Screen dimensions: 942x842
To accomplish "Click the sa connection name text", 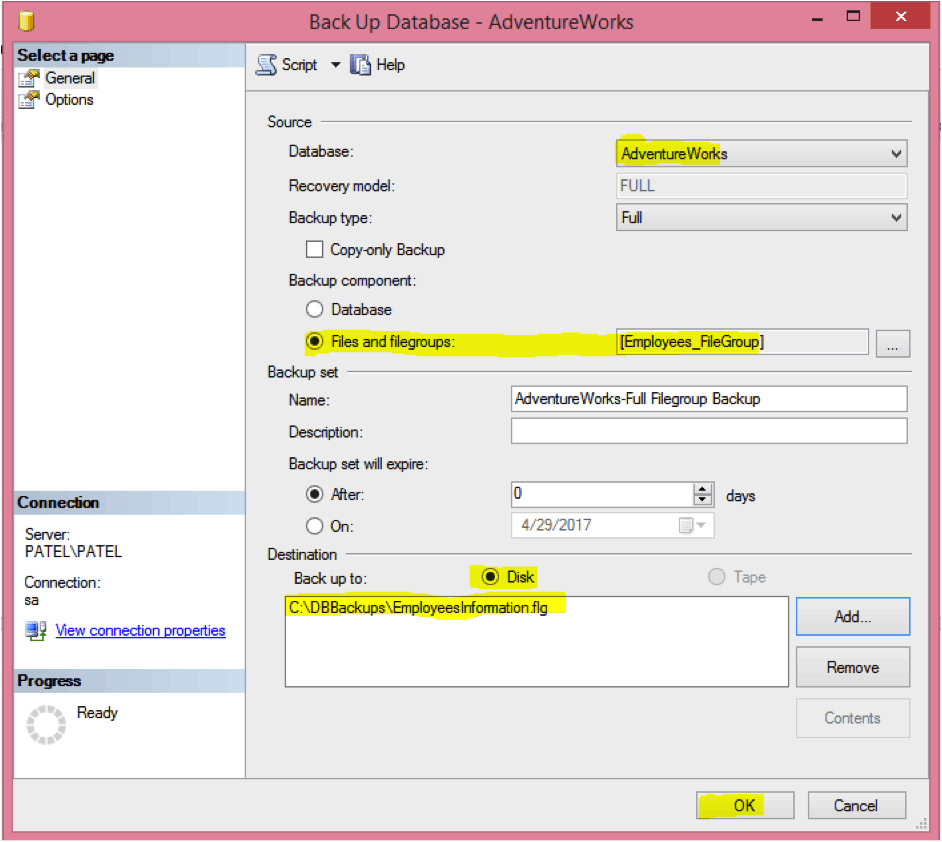I will pos(31,600).
